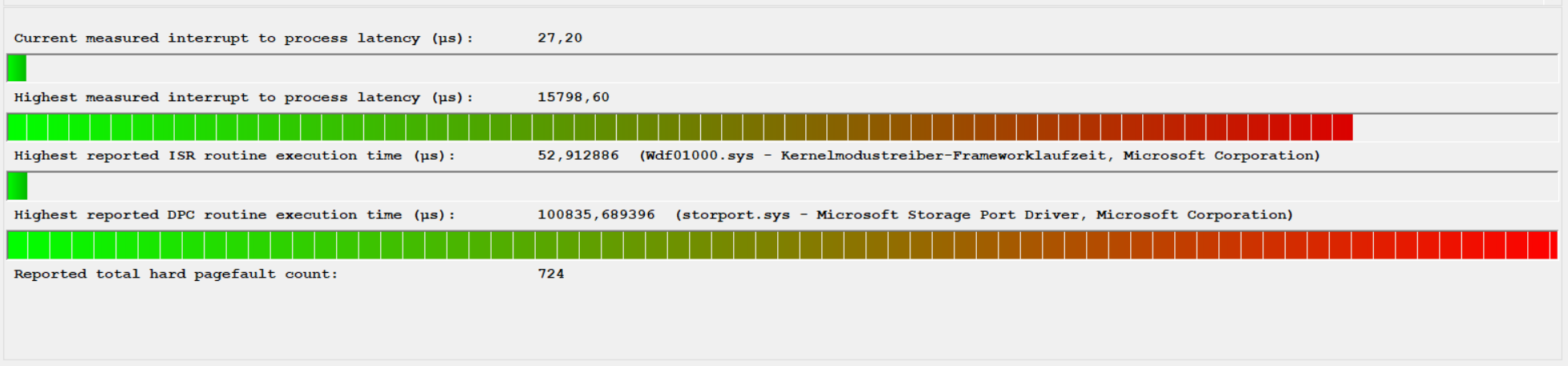Click the middle of the DPC execution bar

[782, 245]
